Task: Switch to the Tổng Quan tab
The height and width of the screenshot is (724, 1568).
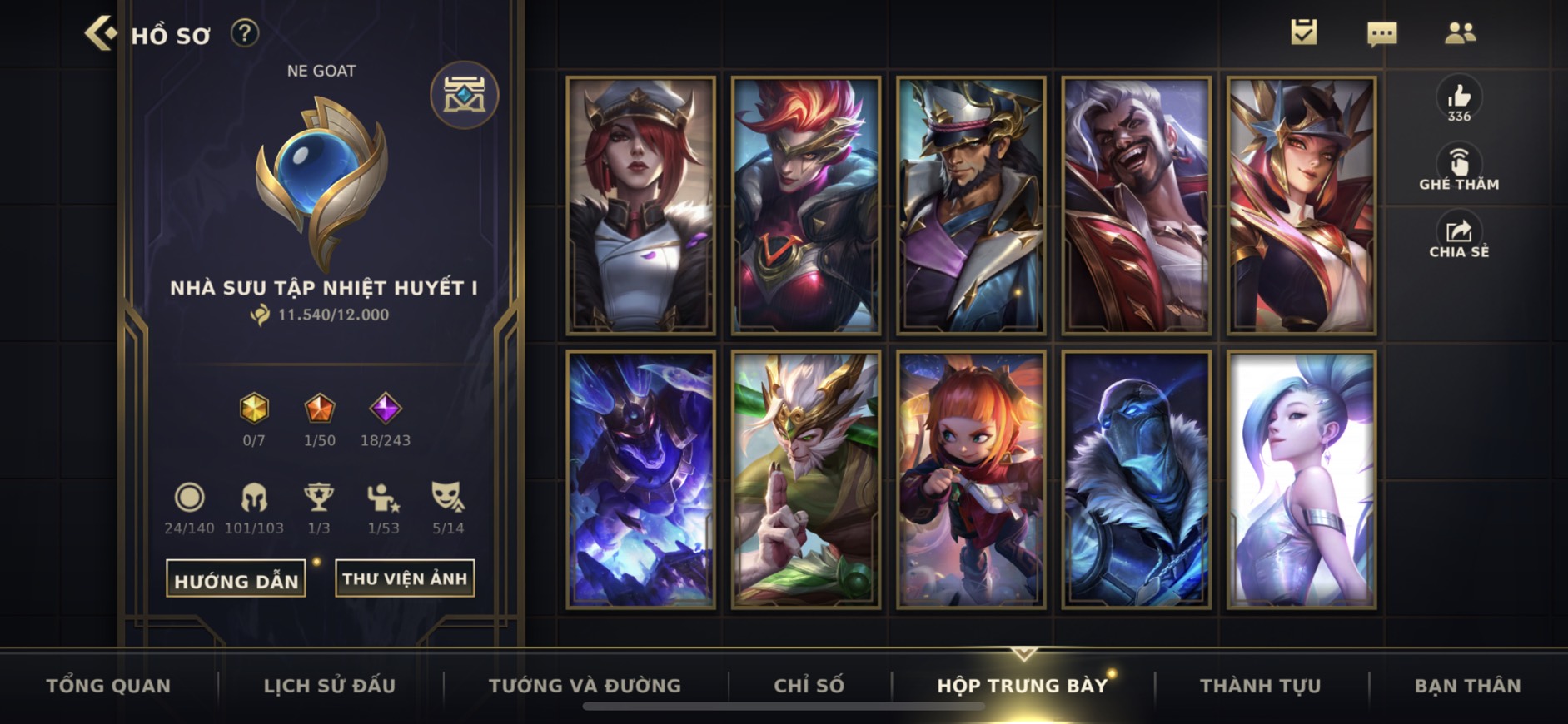Action: (x=108, y=686)
